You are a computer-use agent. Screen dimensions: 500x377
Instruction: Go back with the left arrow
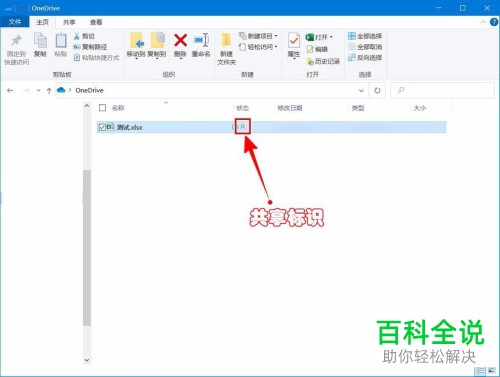coord(10,90)
